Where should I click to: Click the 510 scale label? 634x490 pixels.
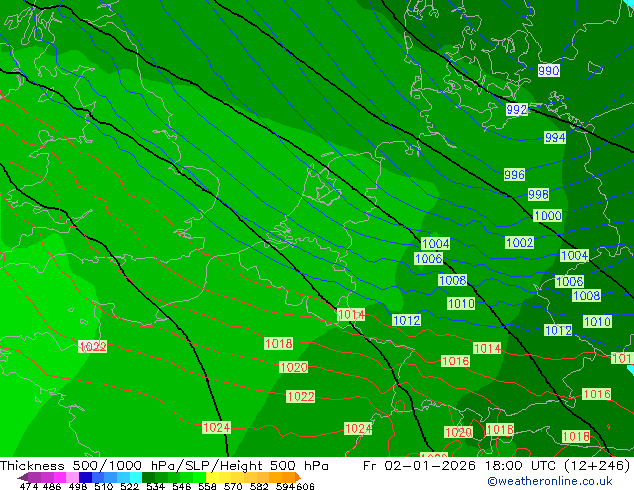pyautogui.click(x=104, y=486)
